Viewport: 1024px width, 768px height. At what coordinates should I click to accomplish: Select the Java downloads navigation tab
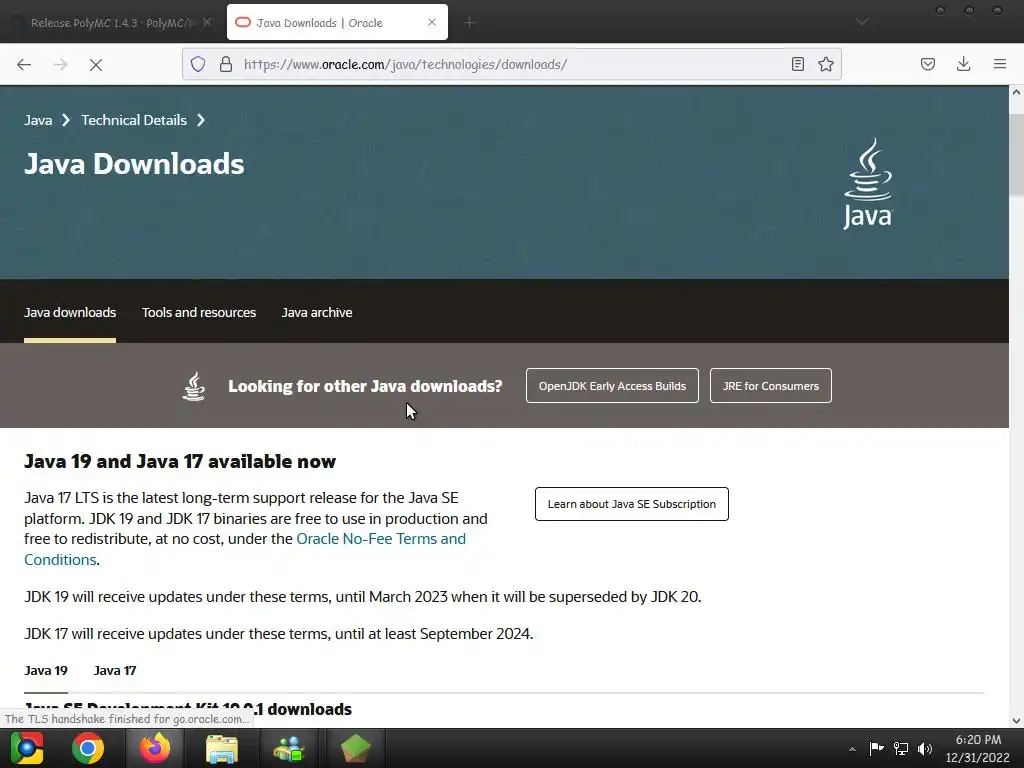point(70,312)
